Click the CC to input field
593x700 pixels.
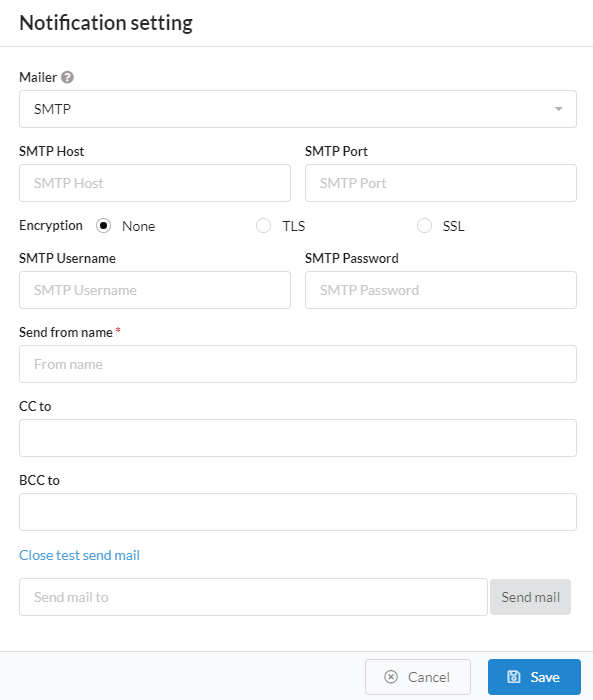coord(298,438)
